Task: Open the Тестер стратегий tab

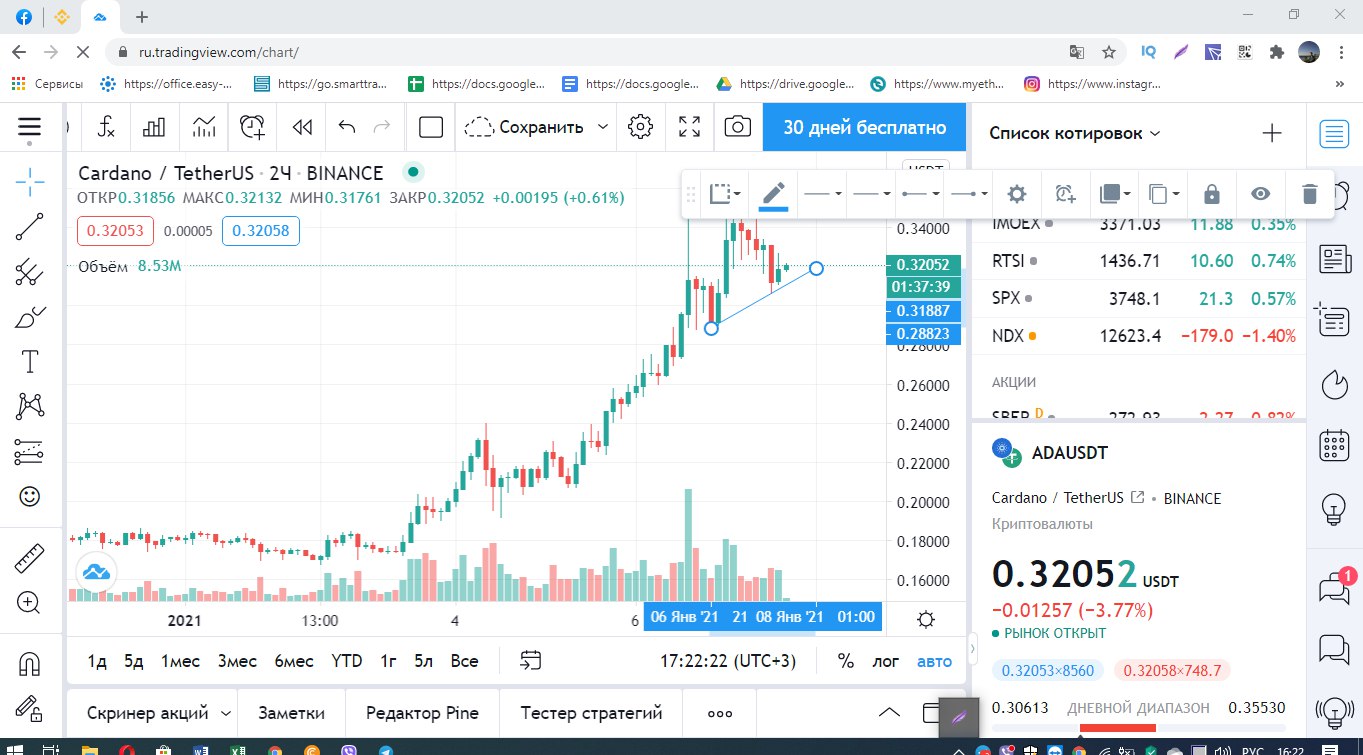Action: tap(592, 713)
